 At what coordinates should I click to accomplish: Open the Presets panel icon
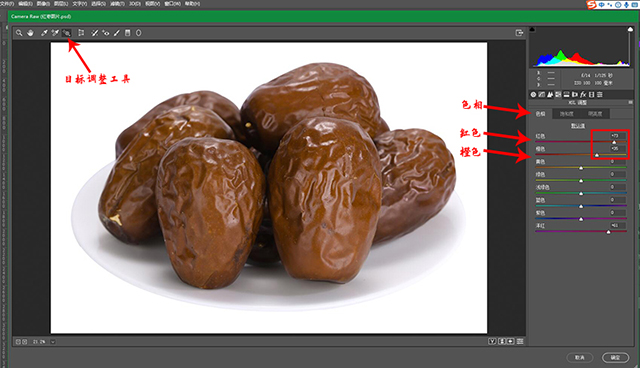600,95
